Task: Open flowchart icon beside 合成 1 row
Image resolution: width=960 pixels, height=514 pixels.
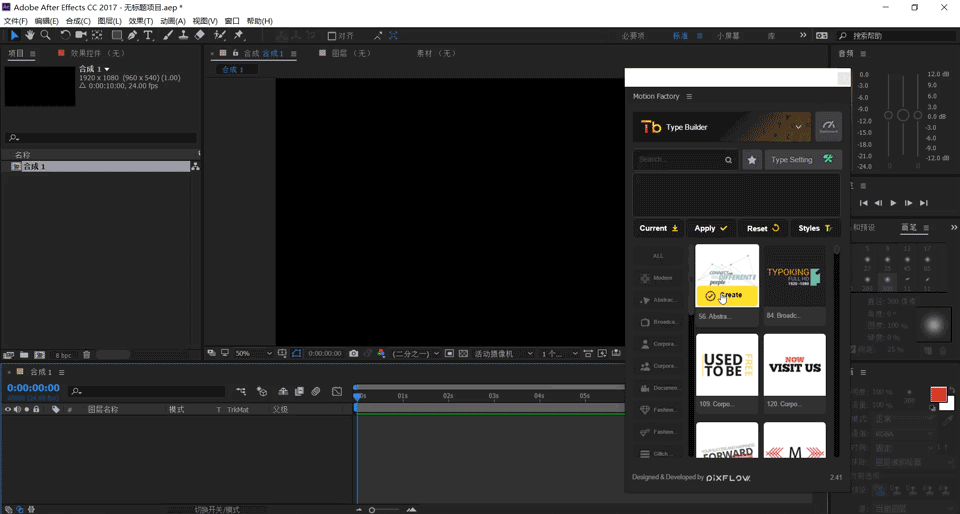Action: (195, 166)
